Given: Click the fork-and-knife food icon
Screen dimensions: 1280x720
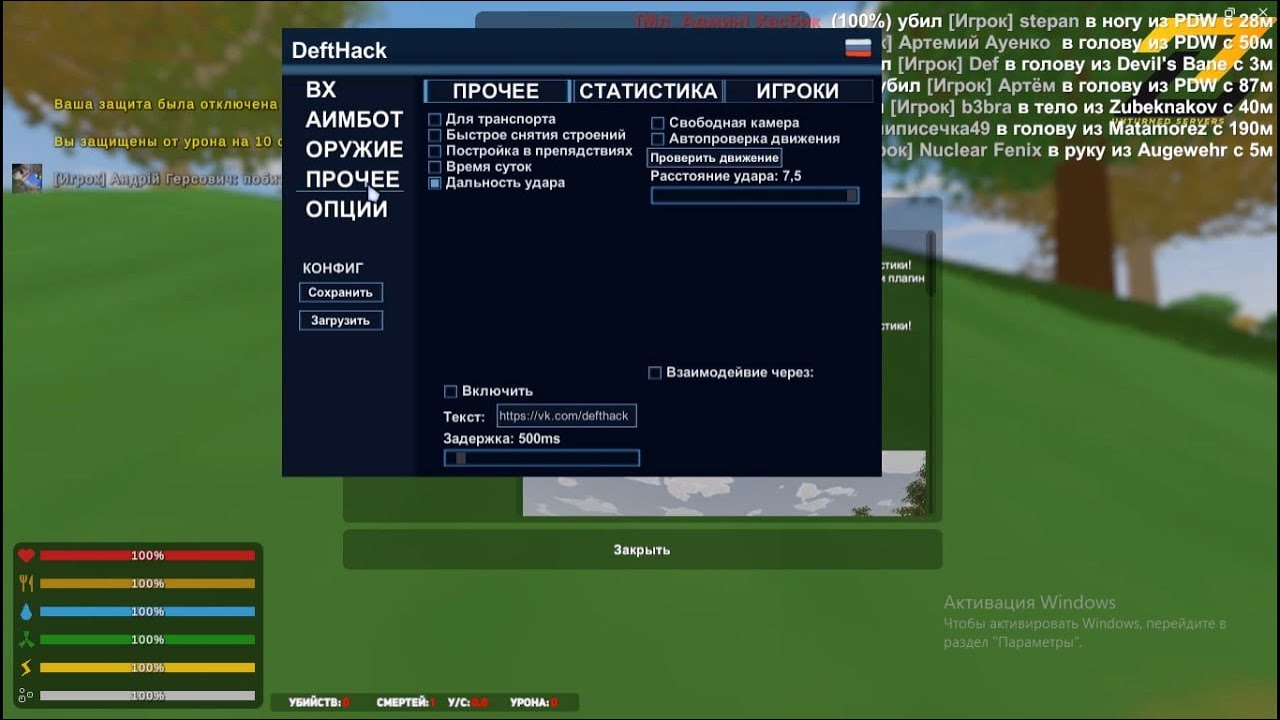Looking at the screenshot, I should [x=26, y=583].
